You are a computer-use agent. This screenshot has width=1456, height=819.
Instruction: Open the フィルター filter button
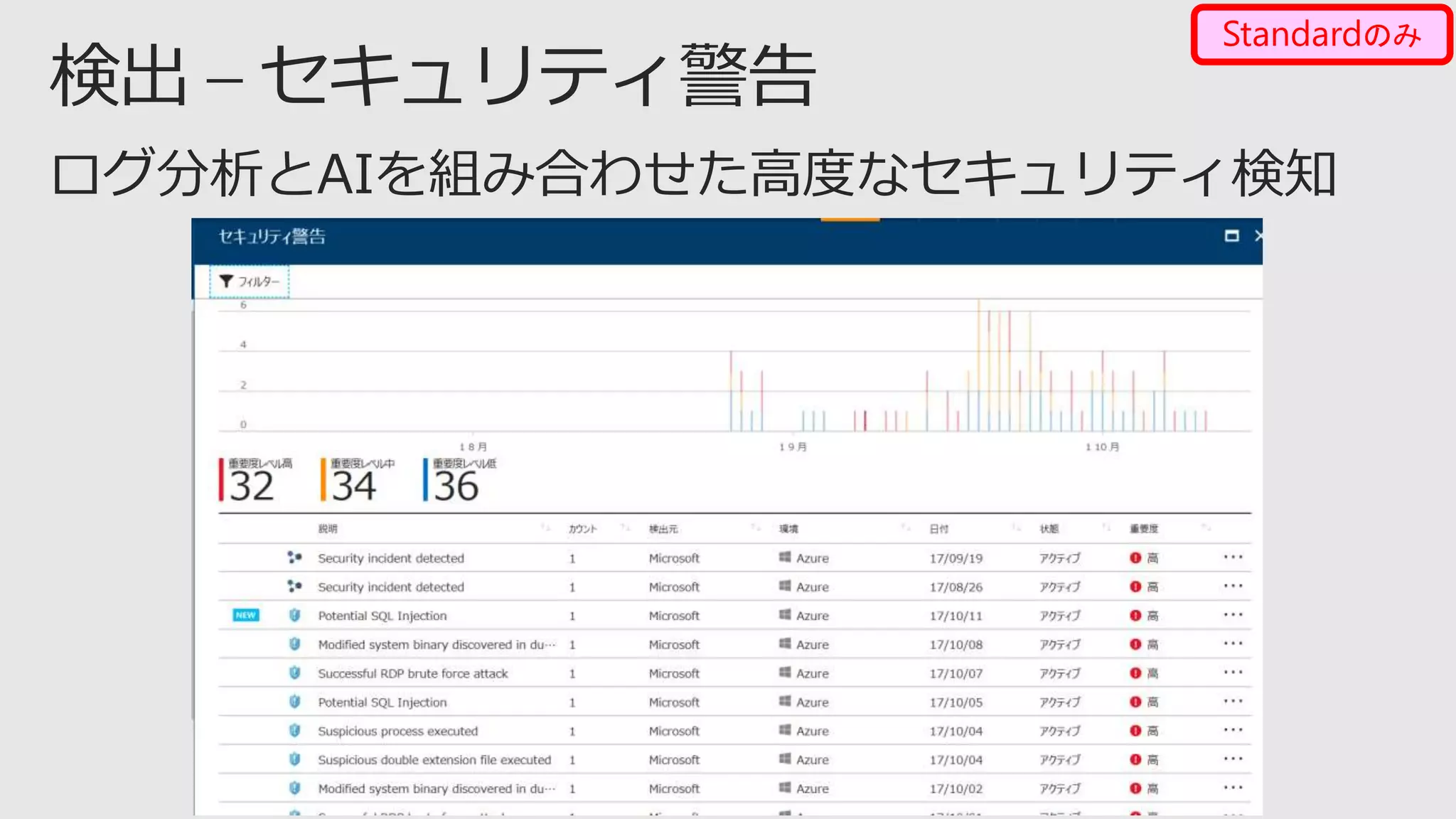coord(250,282)
